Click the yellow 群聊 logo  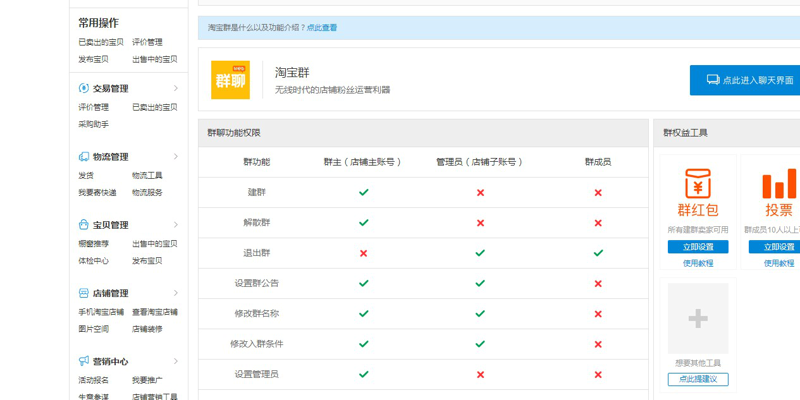coord(231,80)
